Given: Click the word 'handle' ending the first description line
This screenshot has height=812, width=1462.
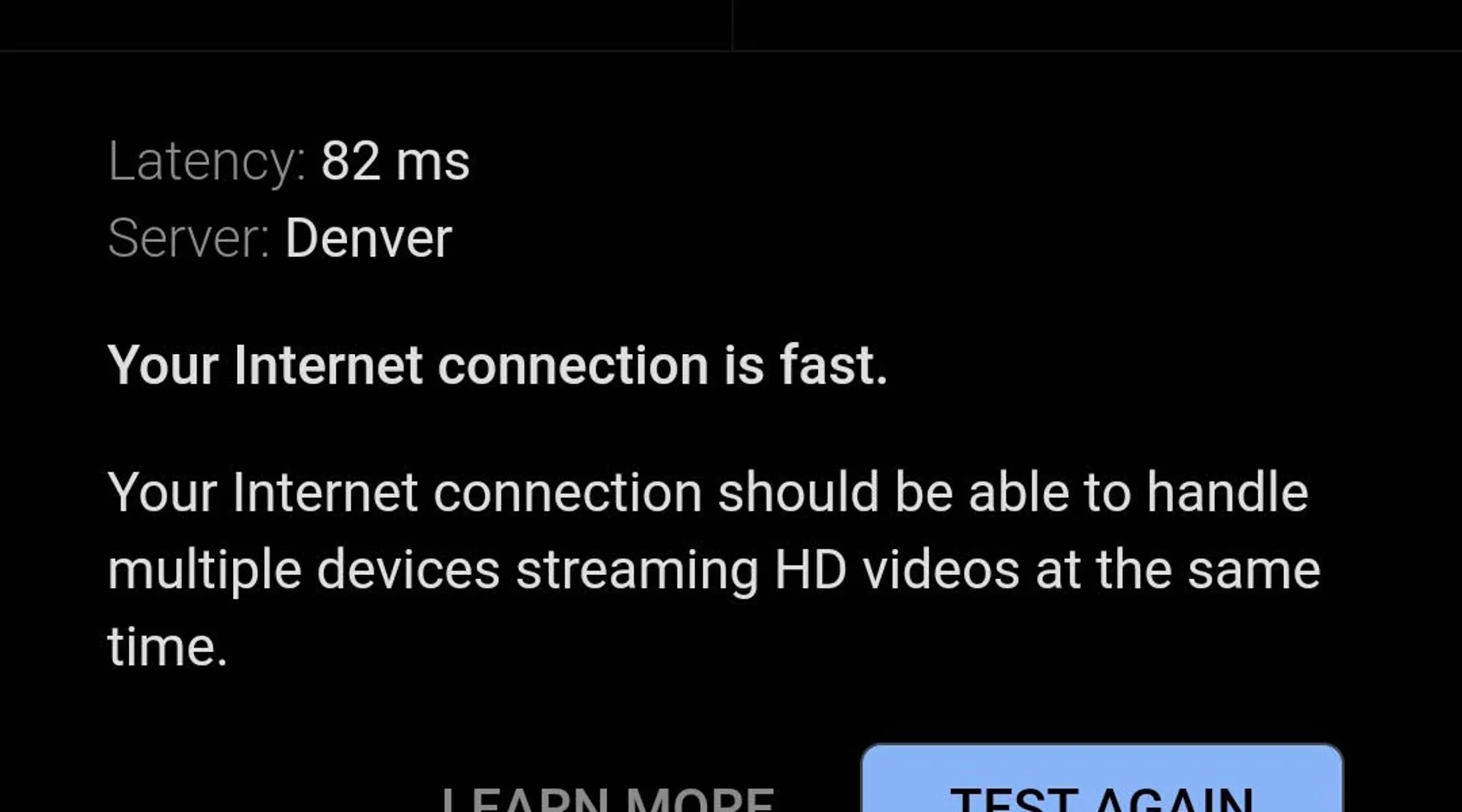Looking at the screenshot, I should (x=1227, y=492).
